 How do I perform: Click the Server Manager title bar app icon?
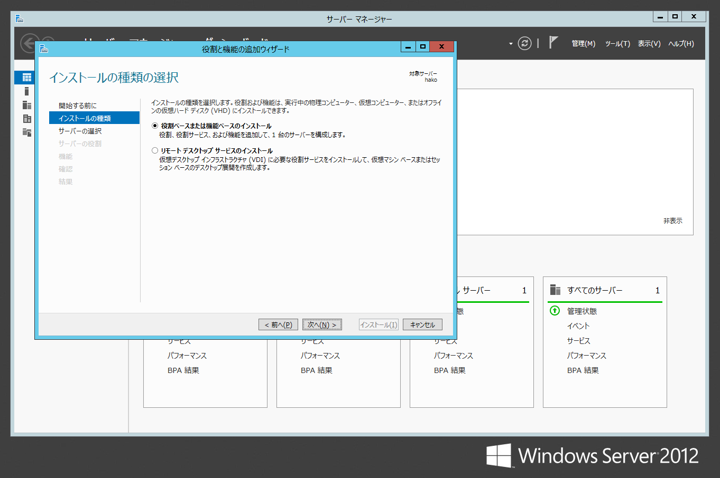(19, 19)
